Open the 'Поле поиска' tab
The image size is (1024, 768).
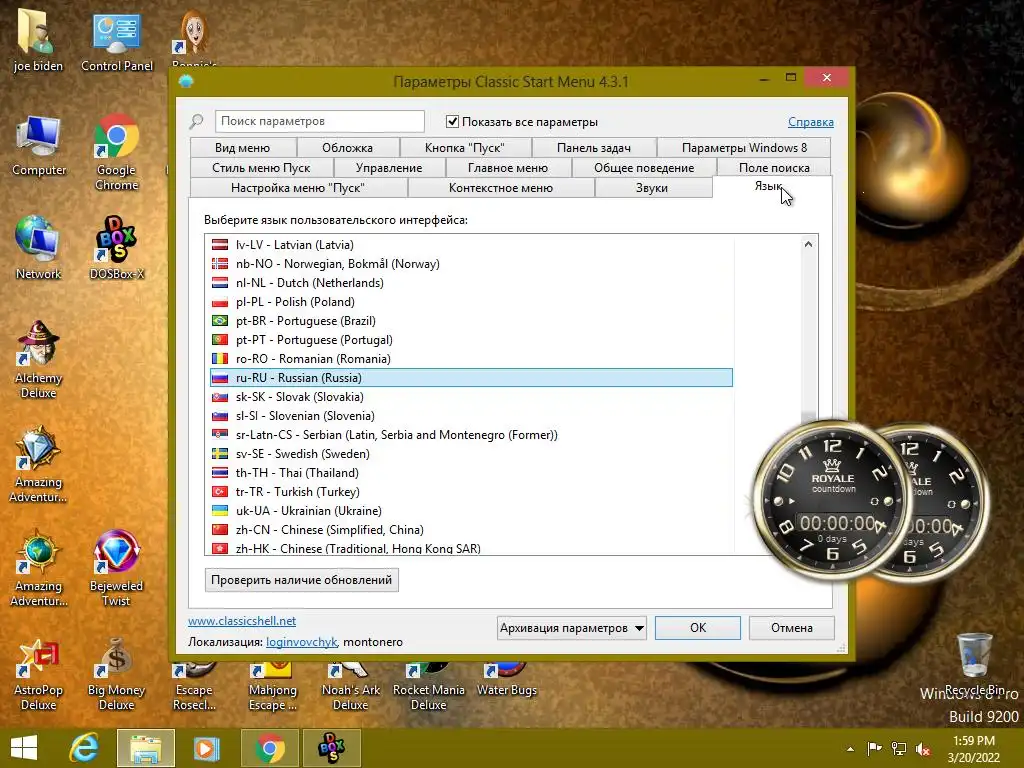pyautogui.click(x=774, y=168)
